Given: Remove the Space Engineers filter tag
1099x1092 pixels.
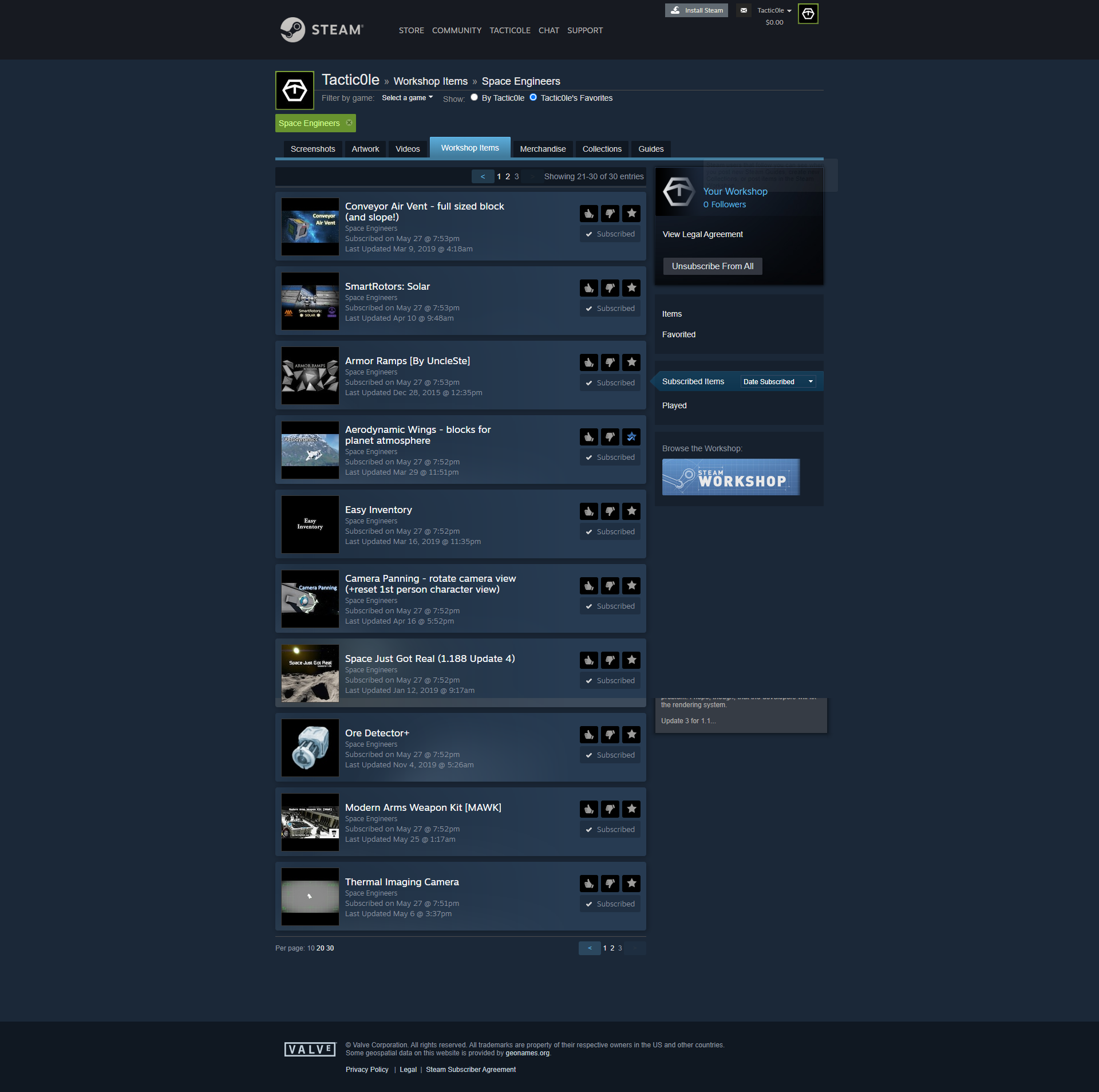Looking at the screenshot, I should point(349,123).
